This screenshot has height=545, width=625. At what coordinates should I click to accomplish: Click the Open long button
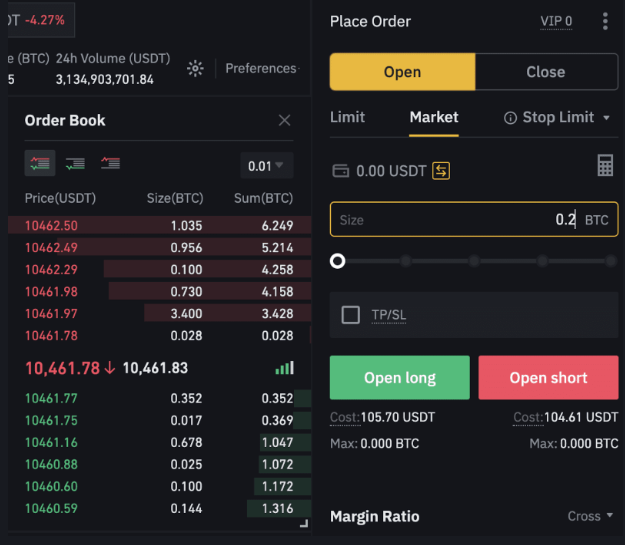click(399, 378)
